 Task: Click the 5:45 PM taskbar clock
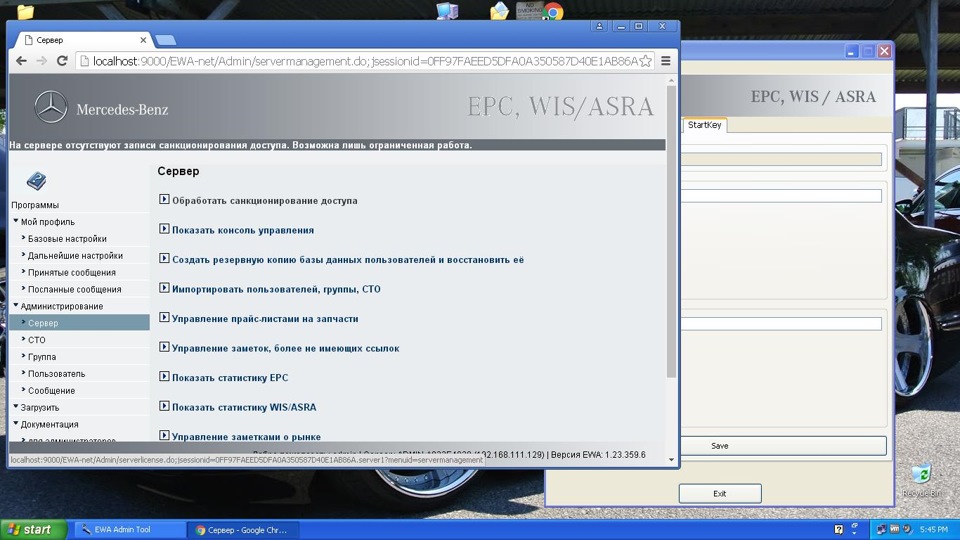[934, 530]
